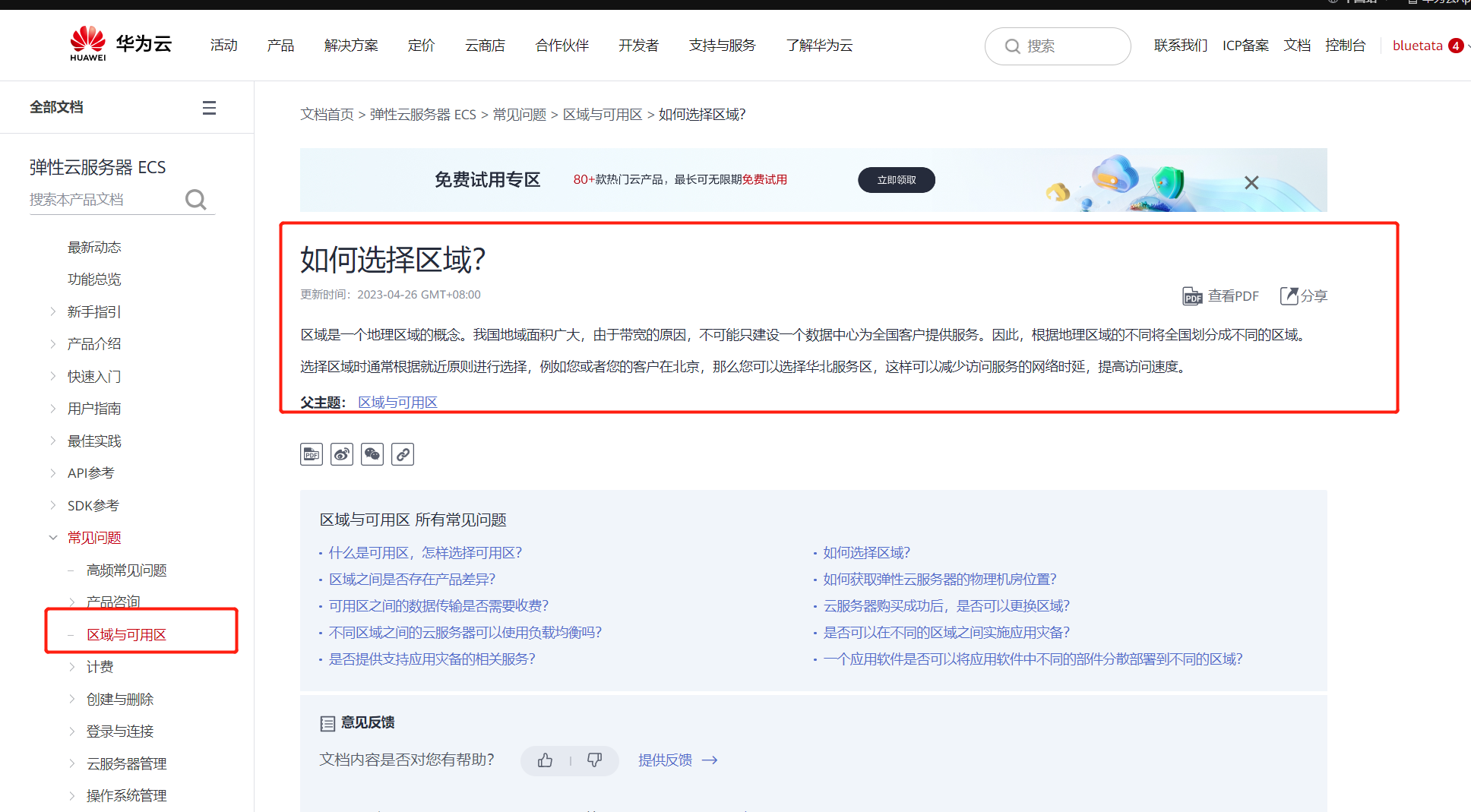Collapse the 常见问题 section
Screen dimensions: 1471x812
point(53,538)
